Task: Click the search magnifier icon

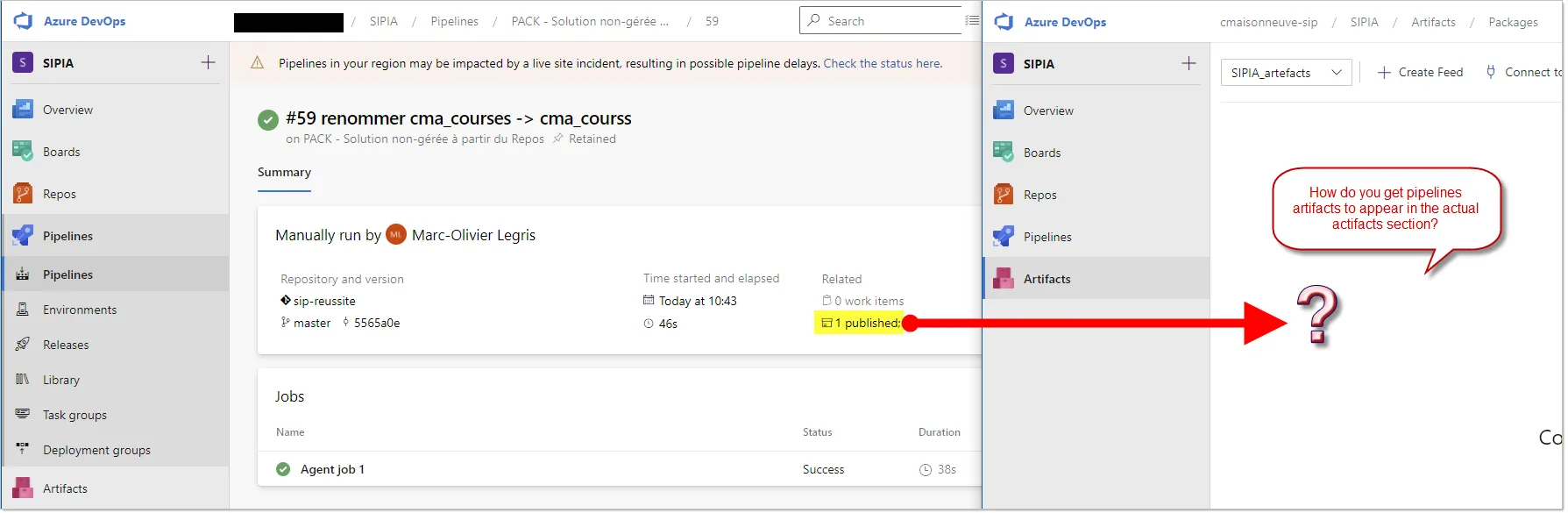Action: point(814,20)
